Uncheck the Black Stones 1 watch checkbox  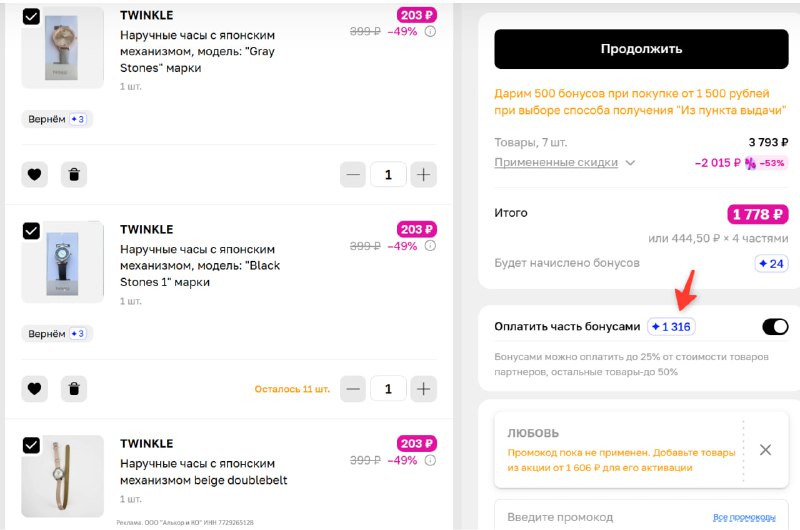[x=31, y=231]
